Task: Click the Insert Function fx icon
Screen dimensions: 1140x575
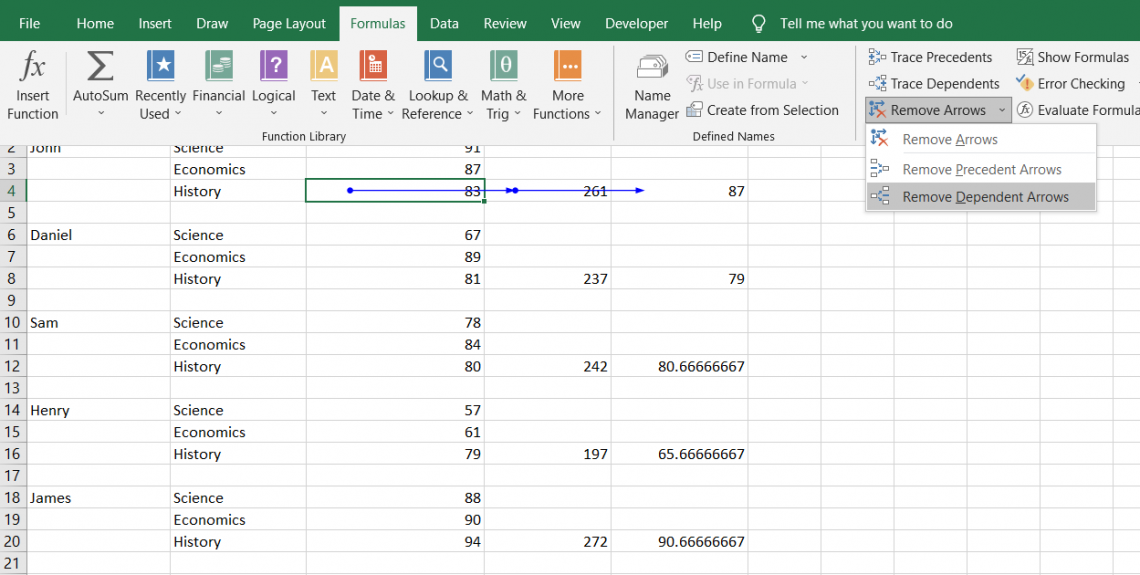Action: pos(33,68)
